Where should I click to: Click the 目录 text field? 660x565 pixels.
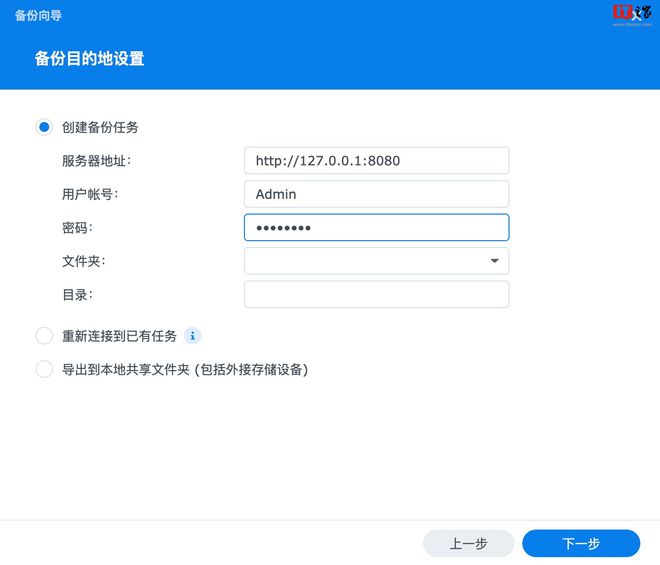tap(376, 294)
